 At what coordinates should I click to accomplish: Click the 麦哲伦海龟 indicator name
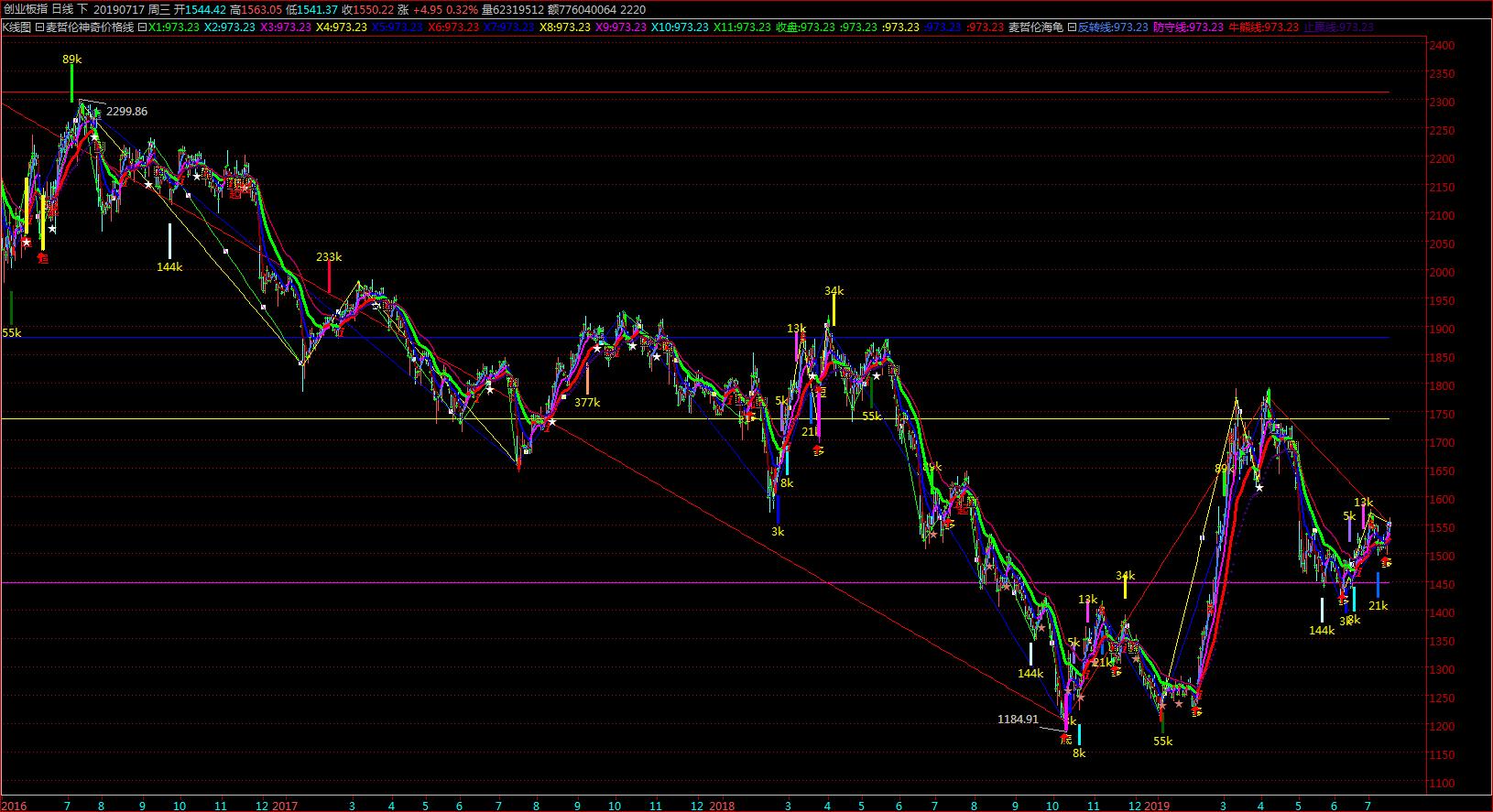[x=1036, y=27]
